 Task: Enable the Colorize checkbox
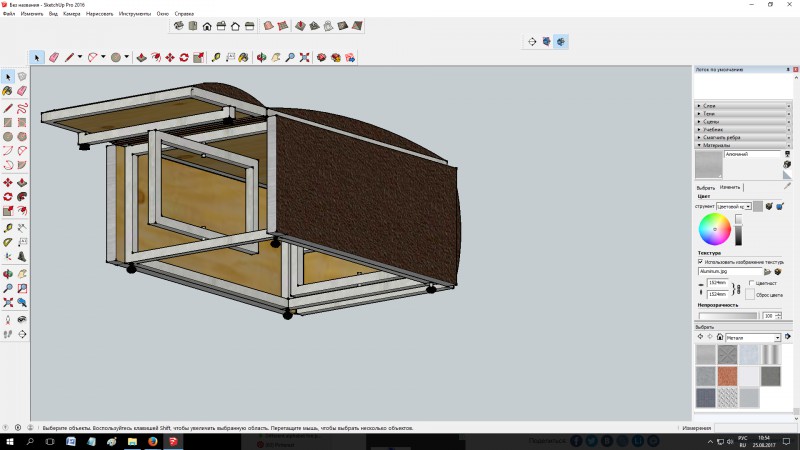tap(752, 283)
